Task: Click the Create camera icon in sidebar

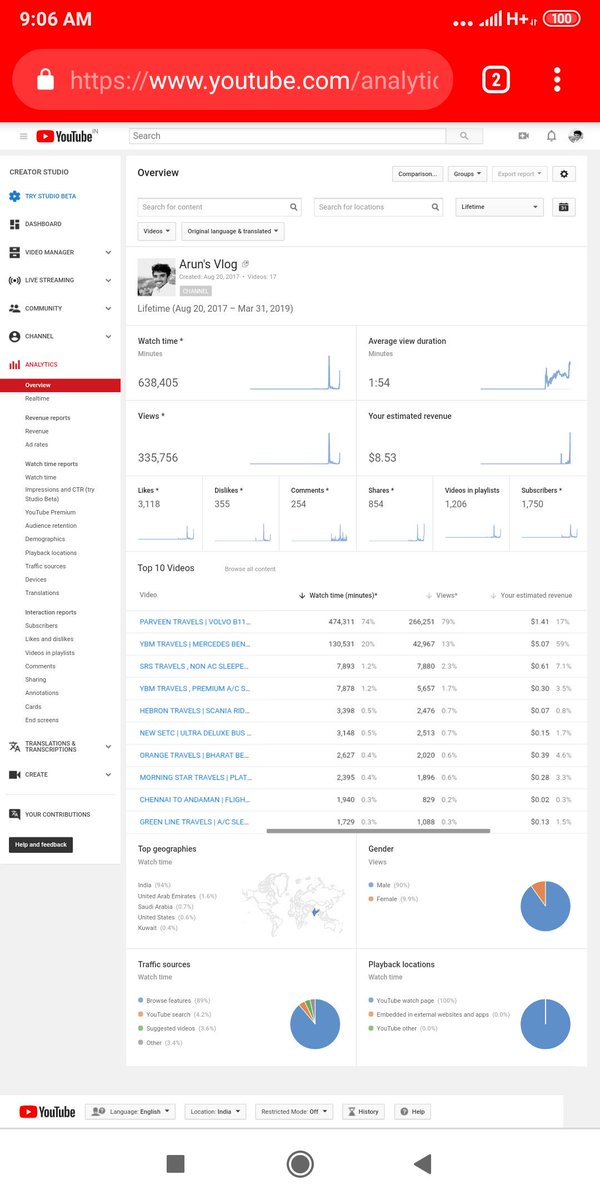Action: coord(14,774)
